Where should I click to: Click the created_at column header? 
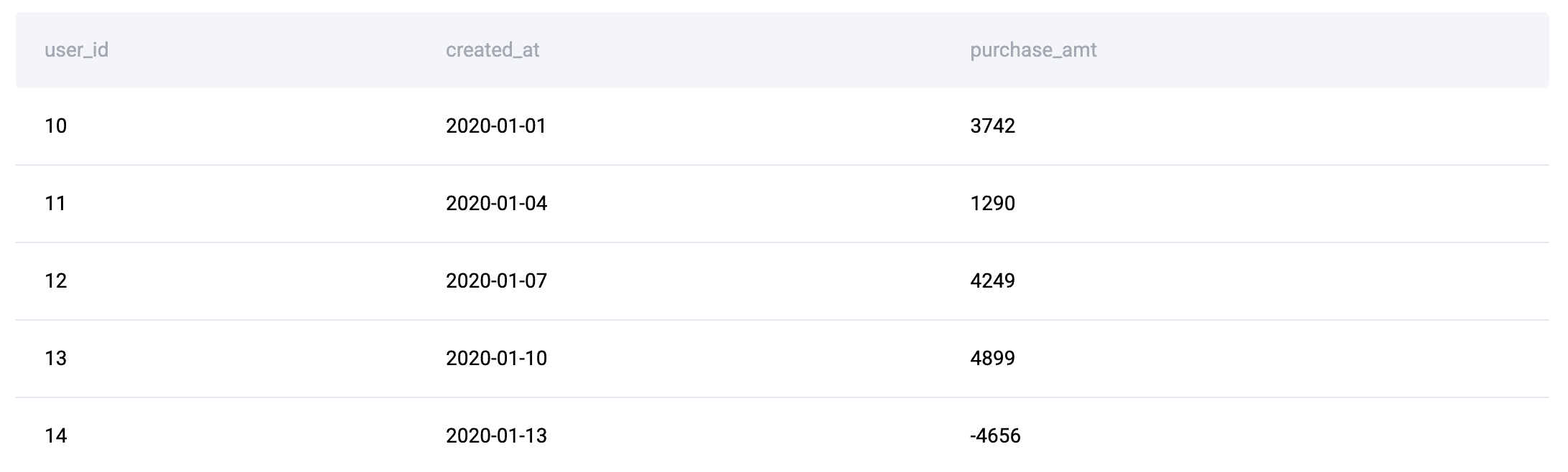493,50
